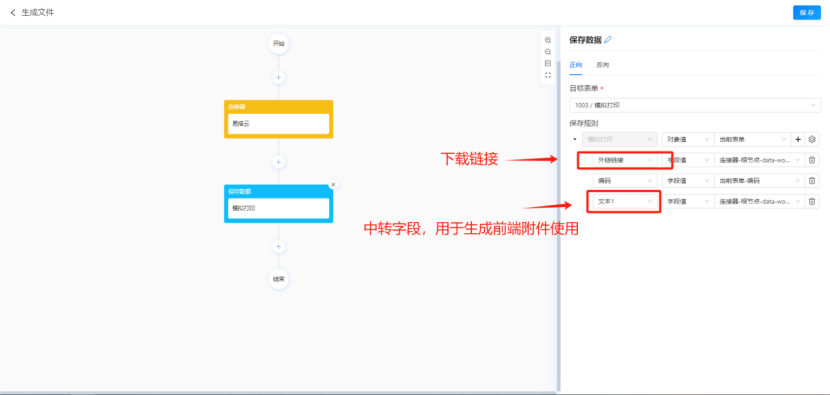Viewport: 830px width, 395px height.
Task: Click the layout icon below zoom out
Action: 548,64
